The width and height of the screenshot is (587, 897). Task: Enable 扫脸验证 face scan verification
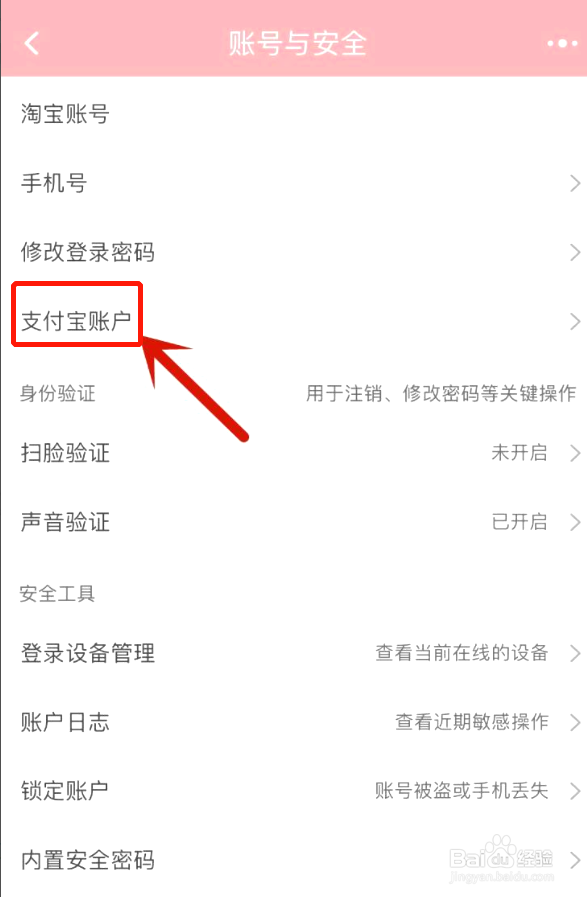pyautogui.click(x=294, y=453)
